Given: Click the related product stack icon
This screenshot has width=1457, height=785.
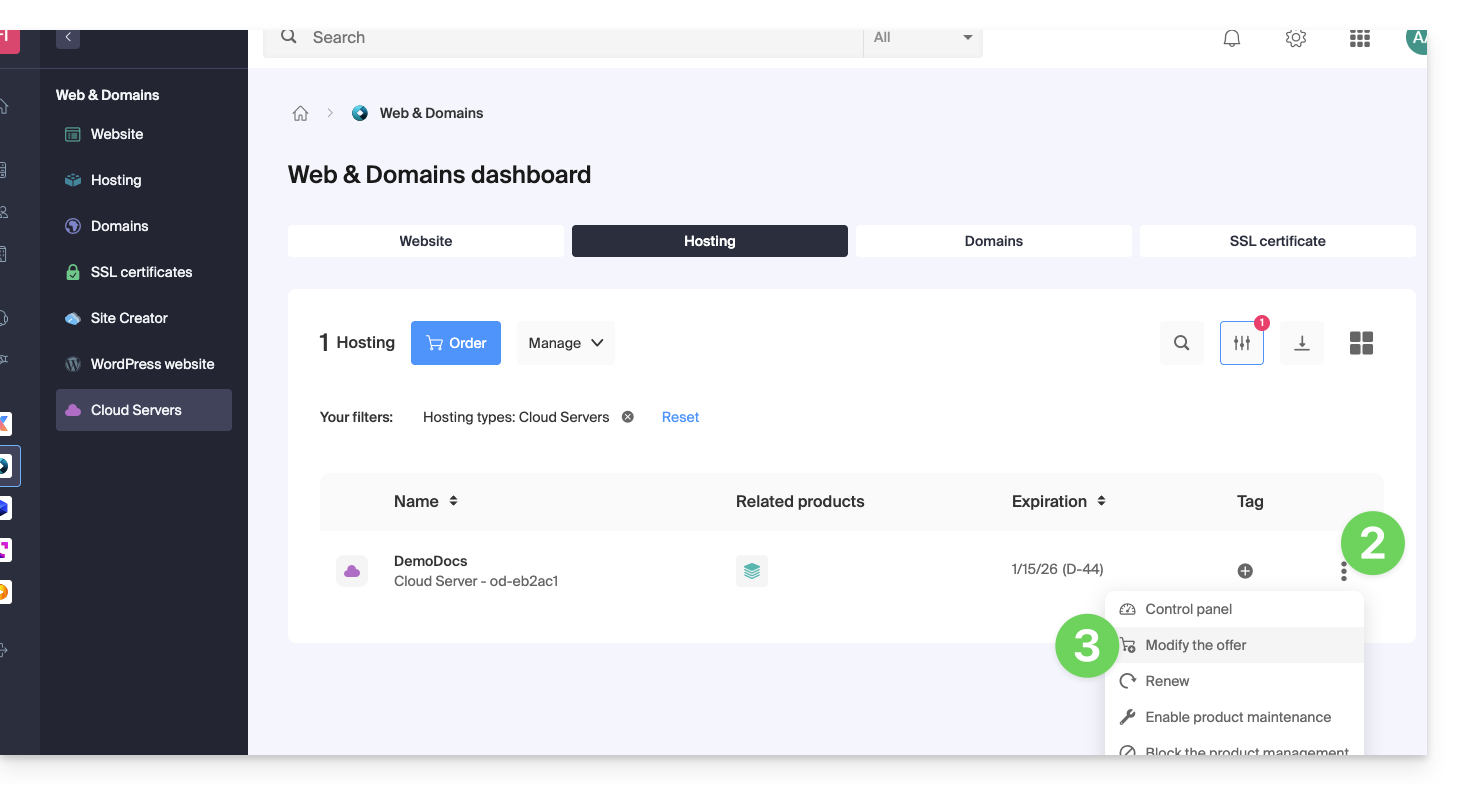Looking at the screenshot, I should [x=752, y=571].
